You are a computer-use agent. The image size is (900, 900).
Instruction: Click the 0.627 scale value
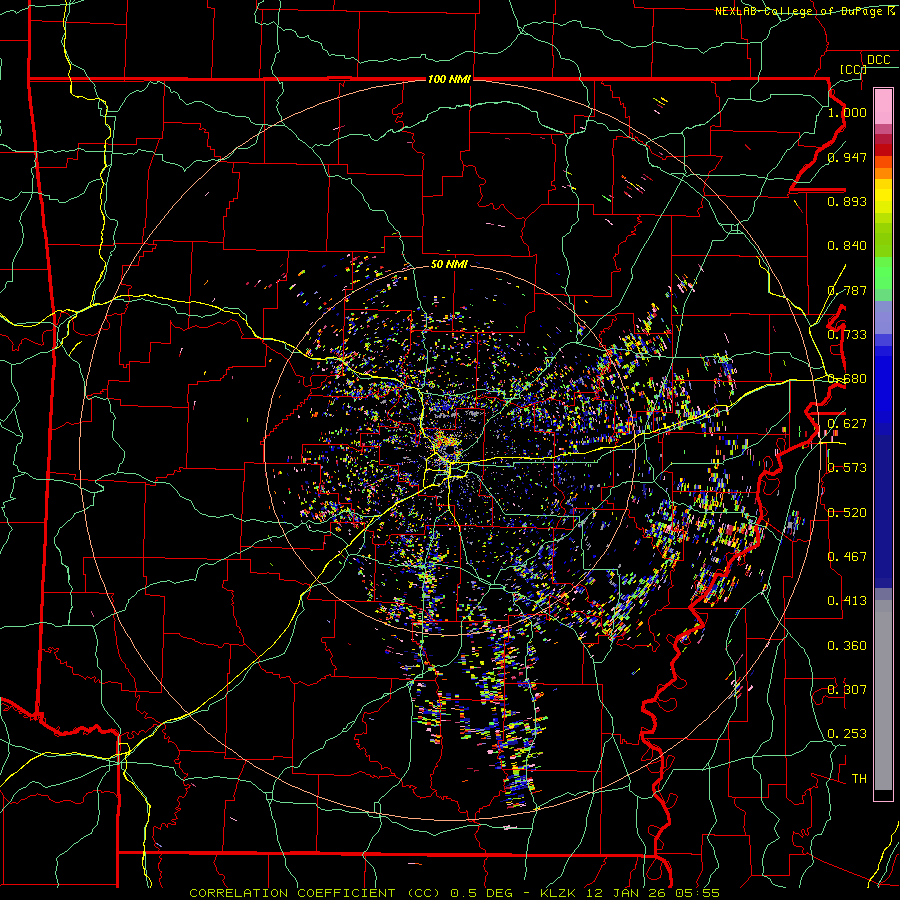click(x=847, y=424)
